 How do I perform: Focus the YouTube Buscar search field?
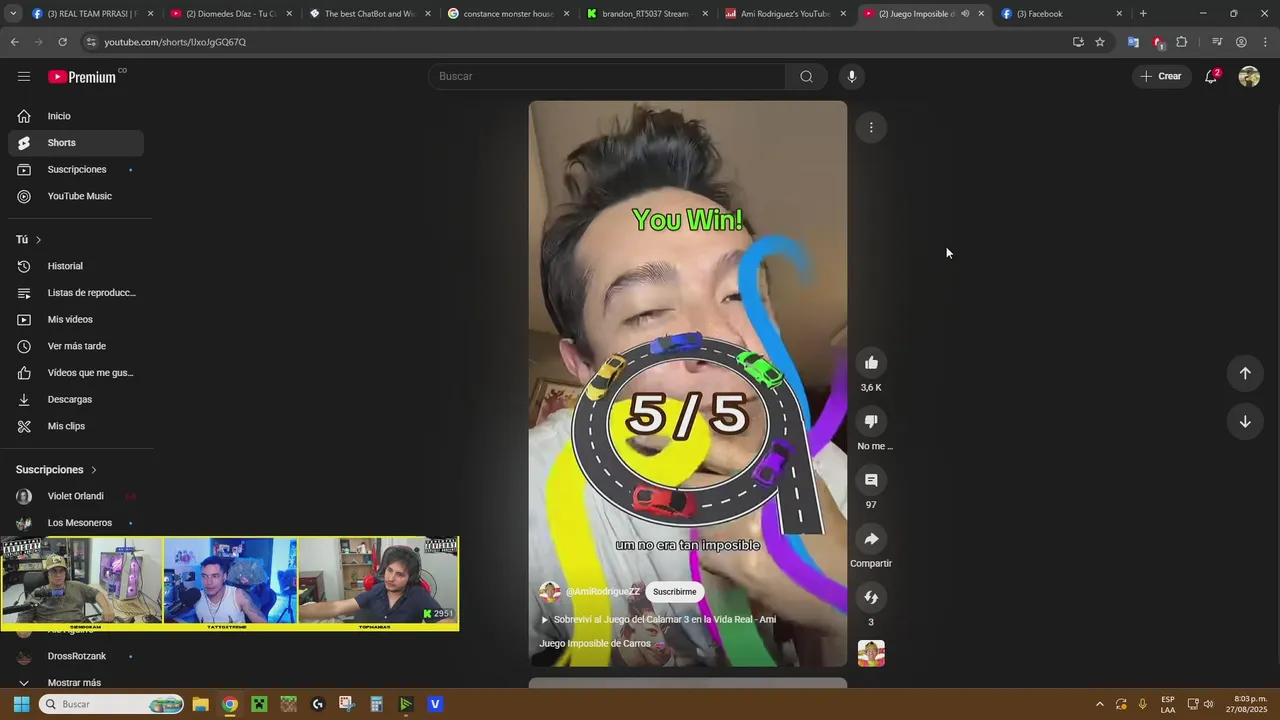(607, 76)
